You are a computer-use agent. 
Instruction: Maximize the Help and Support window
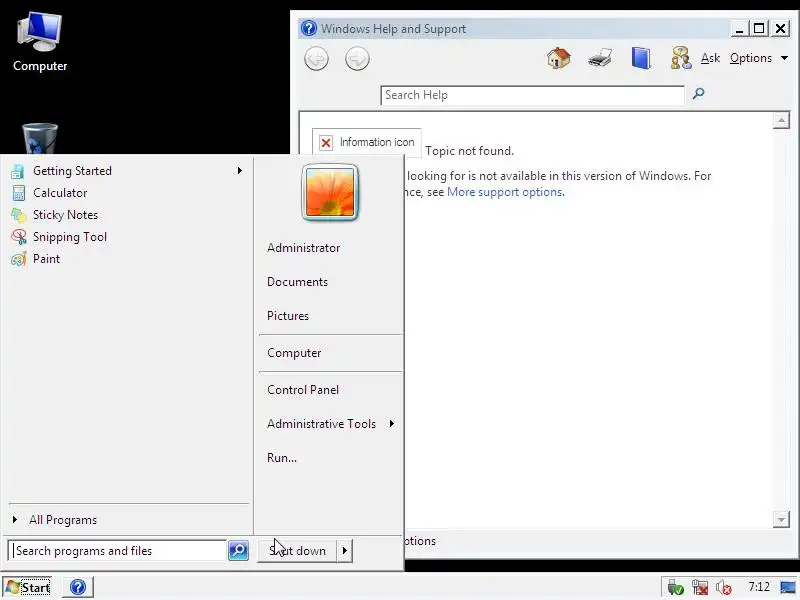tap(759, 29)
